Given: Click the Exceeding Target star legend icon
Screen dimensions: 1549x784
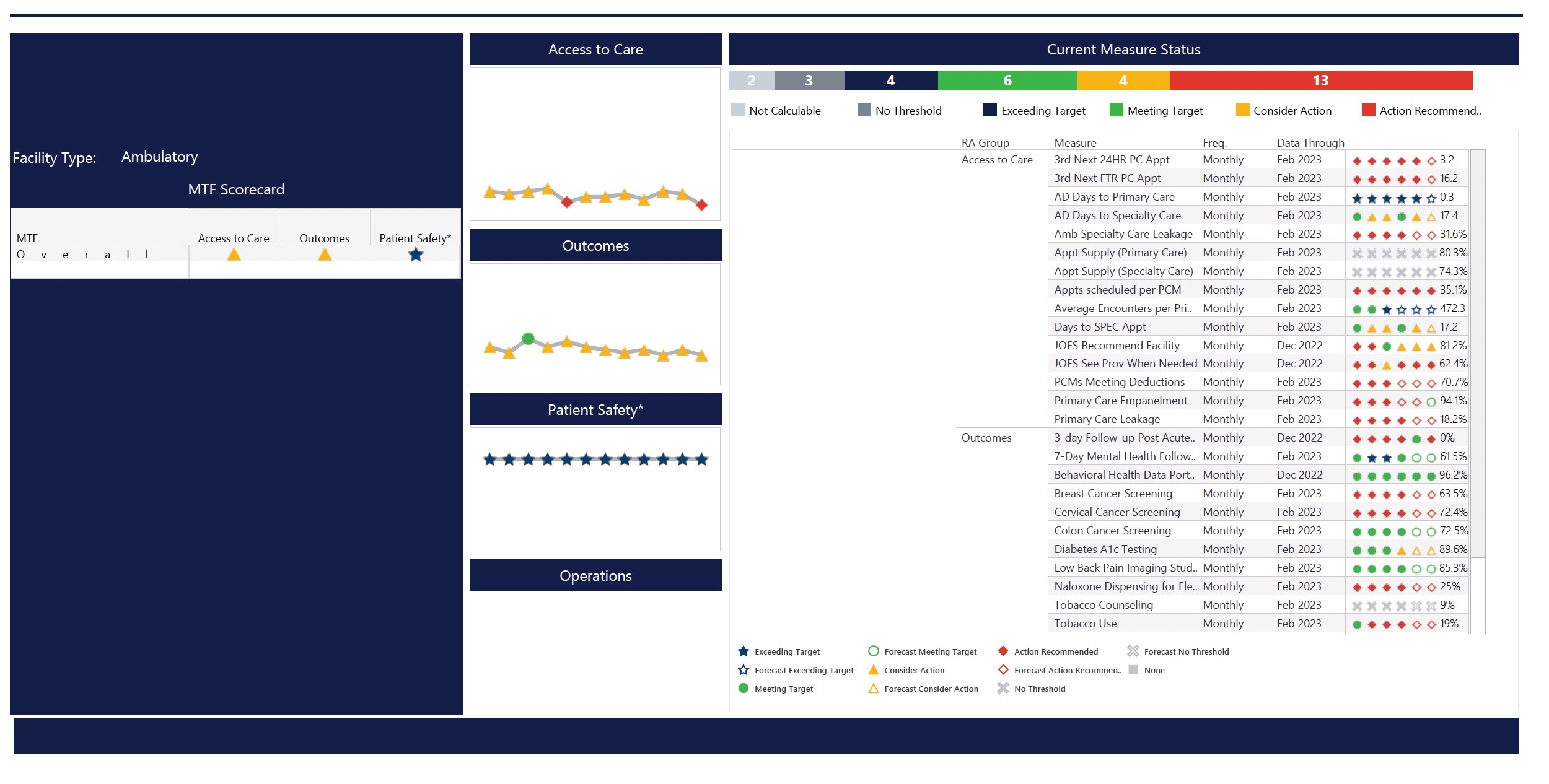Looking at the screenshot, I should (x=744, y=651).
